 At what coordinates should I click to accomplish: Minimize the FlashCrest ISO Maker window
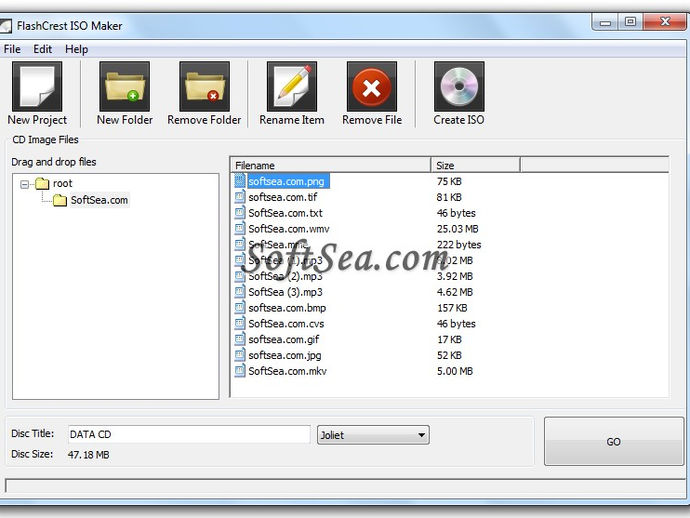click(x=606, y=22)
